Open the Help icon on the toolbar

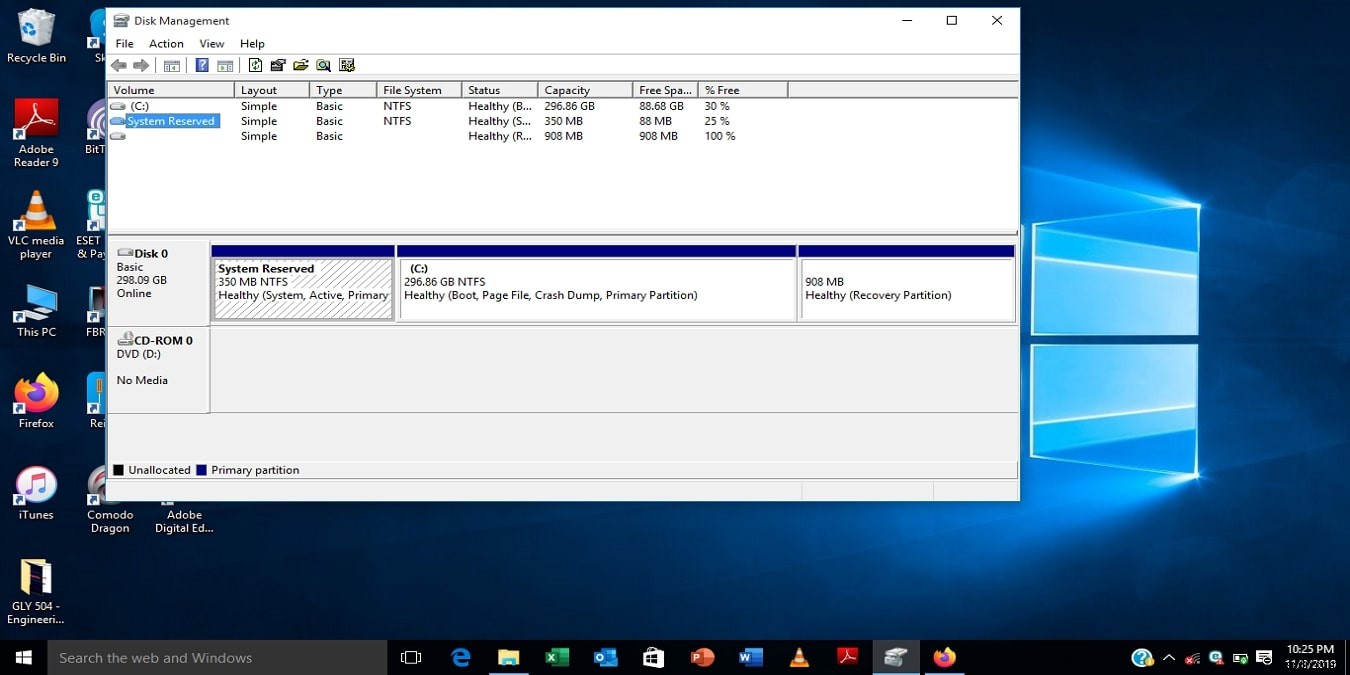point(201,65)
